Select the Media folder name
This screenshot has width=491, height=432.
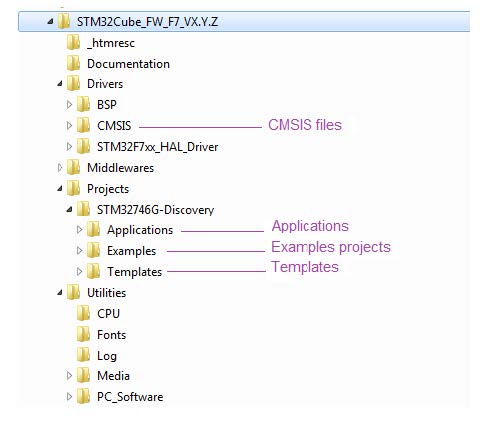coord(113,376)
